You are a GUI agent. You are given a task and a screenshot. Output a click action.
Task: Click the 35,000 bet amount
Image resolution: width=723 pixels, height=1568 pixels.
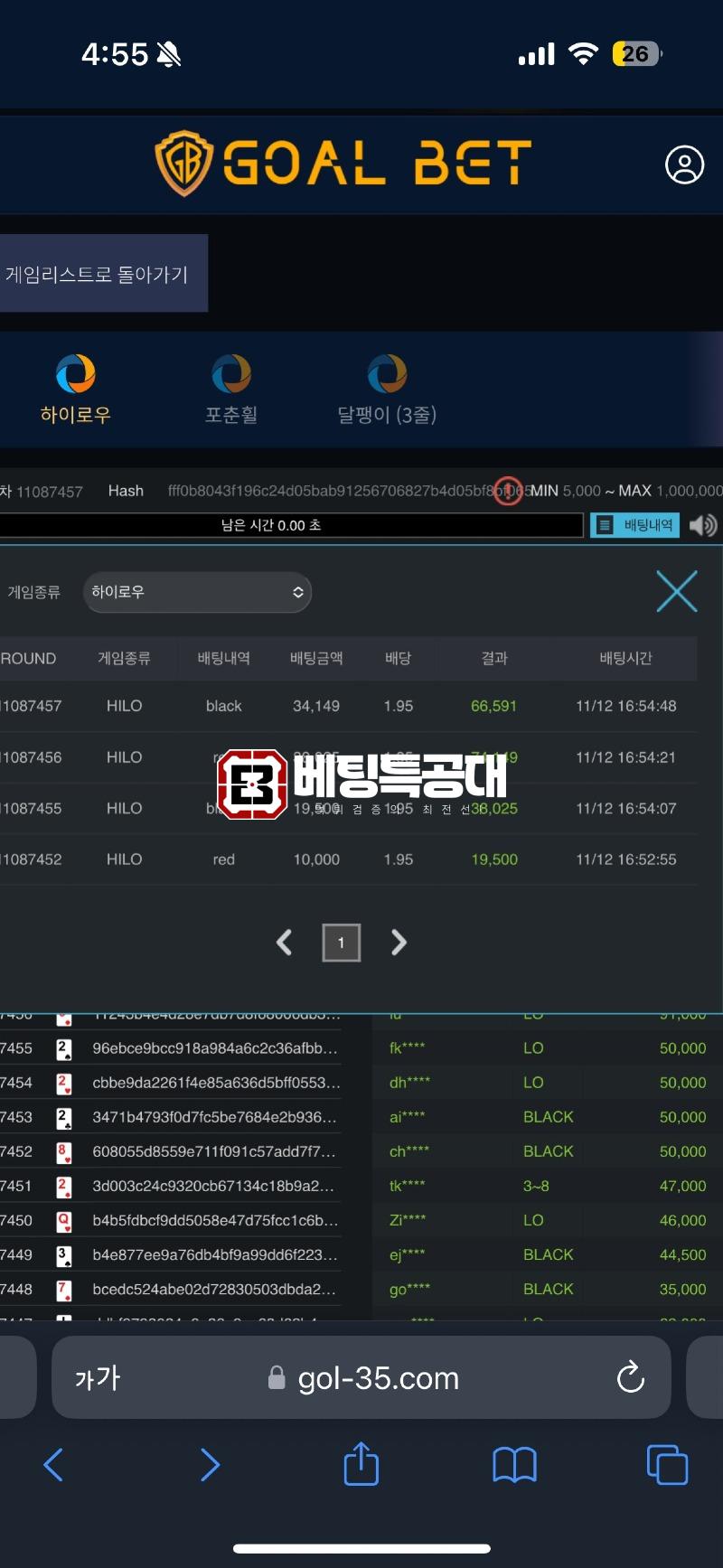[x=682, y=1289]
